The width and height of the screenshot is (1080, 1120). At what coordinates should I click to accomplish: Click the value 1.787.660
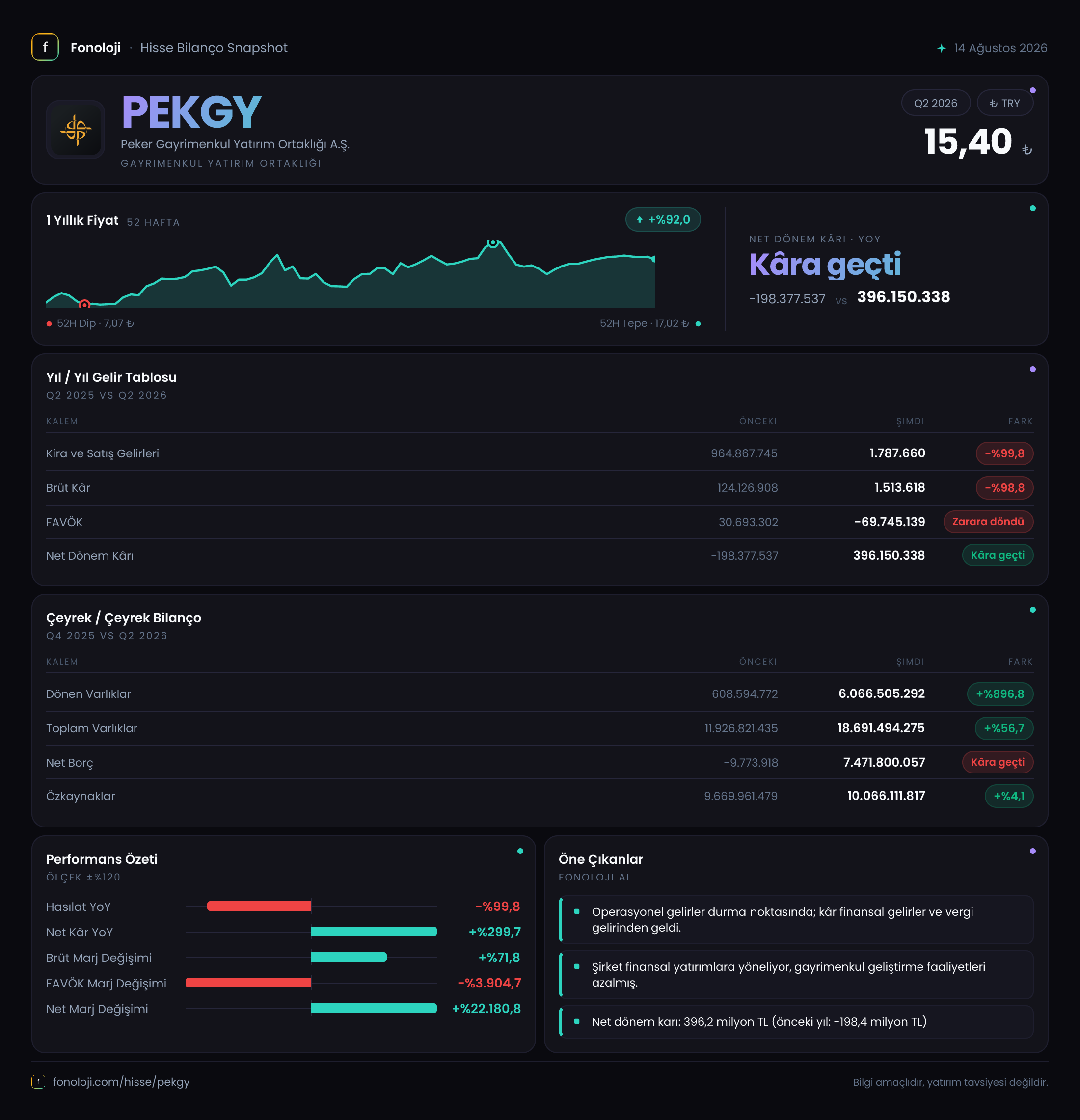point(897,453)
